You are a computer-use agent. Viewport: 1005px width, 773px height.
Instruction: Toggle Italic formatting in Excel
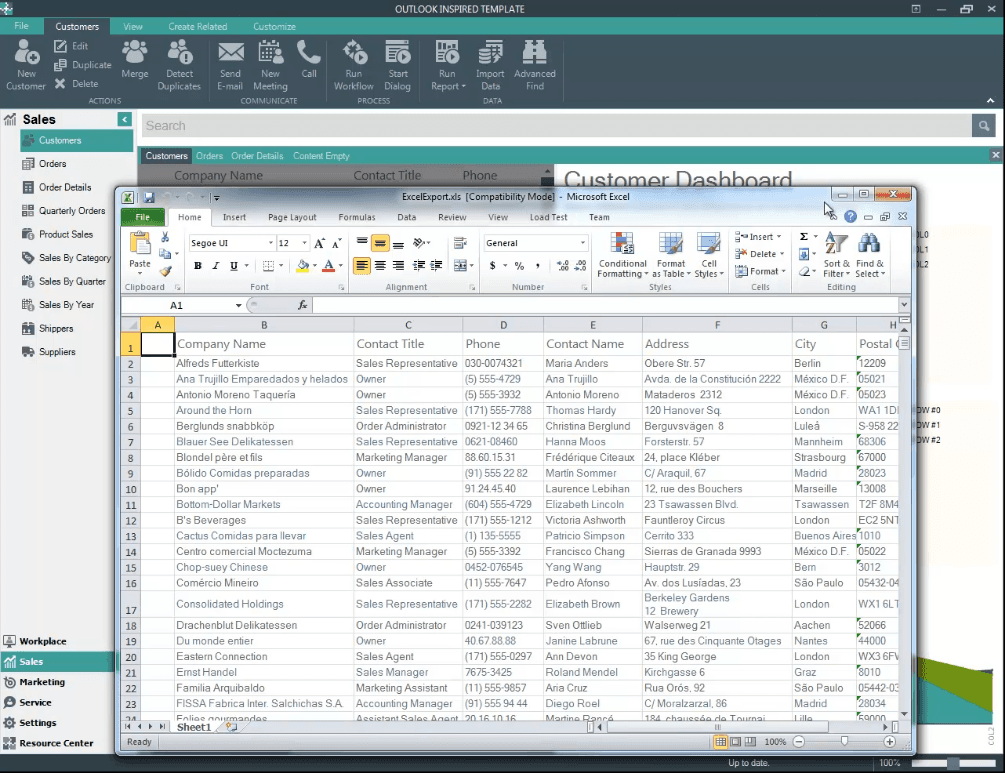[x=215, y=265]
